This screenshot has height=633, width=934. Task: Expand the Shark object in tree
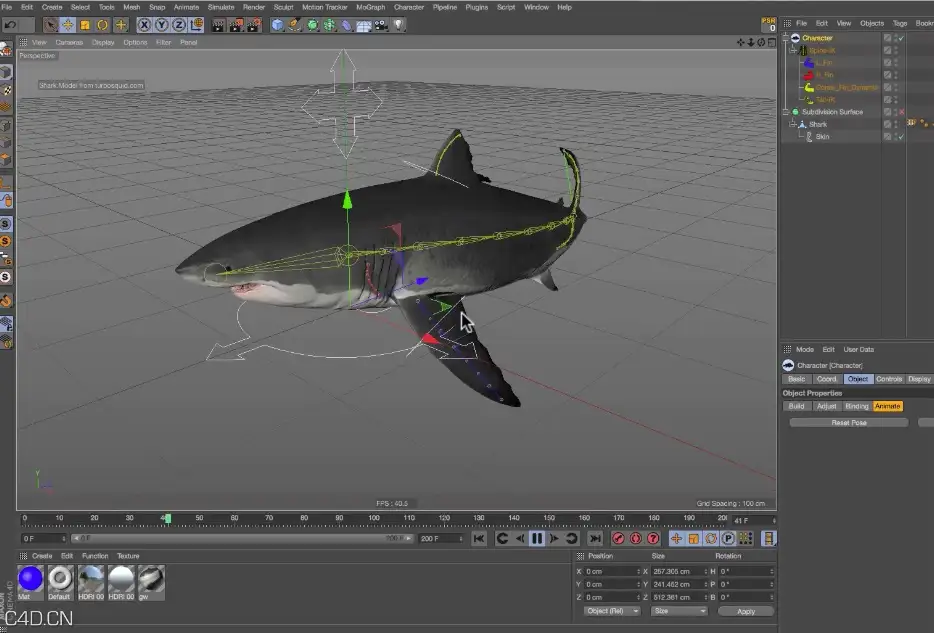[793, 124]
